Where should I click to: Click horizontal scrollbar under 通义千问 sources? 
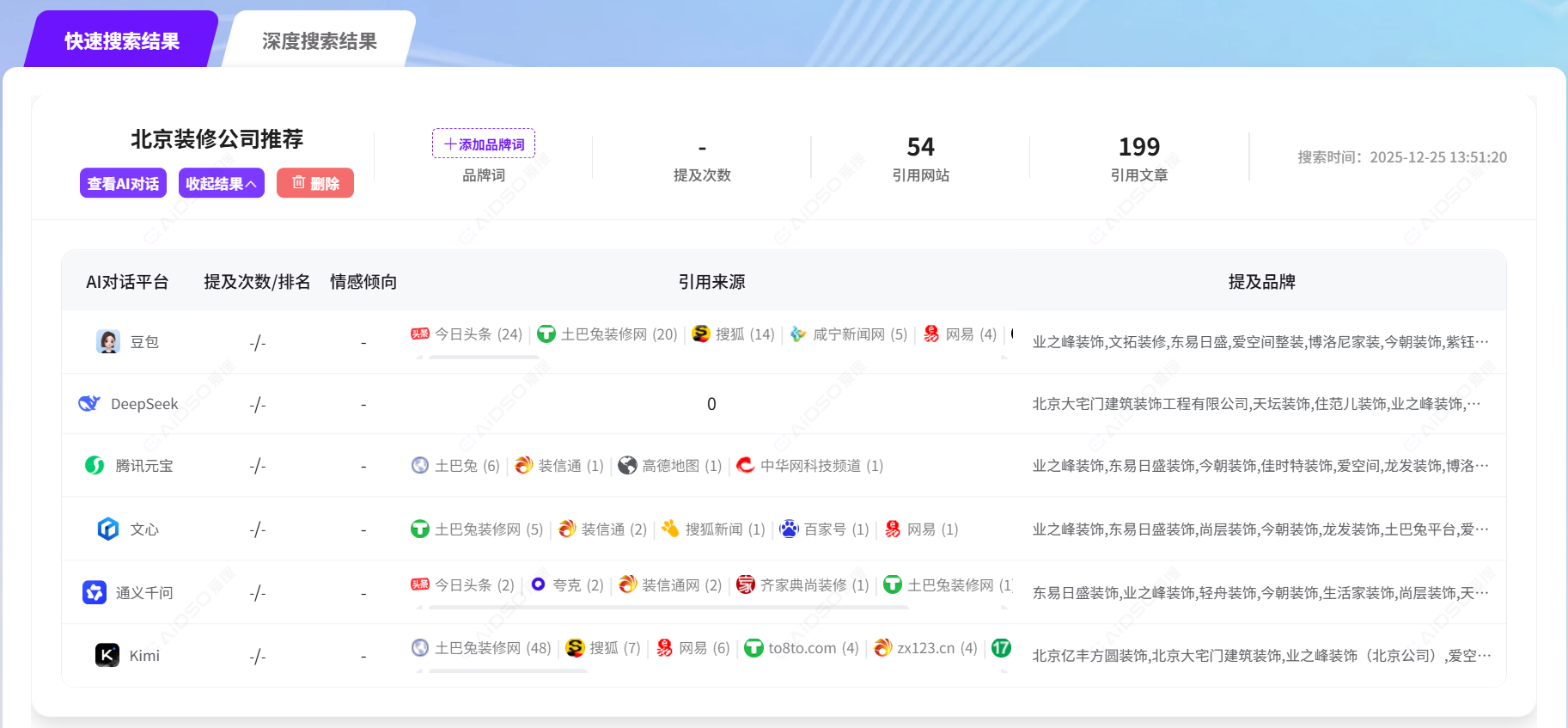point(668,608)
